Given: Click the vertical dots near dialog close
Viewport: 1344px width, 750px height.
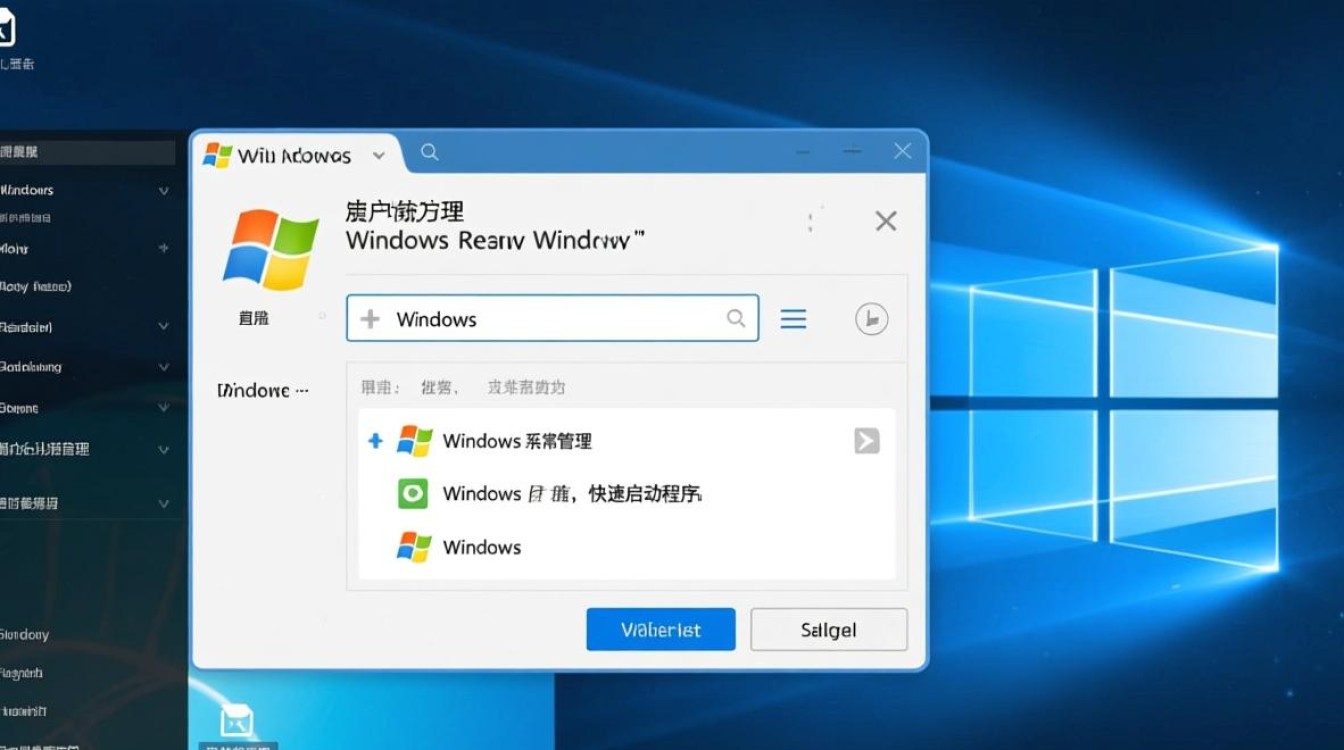Looking at the screenshot, I should (x=812, y=221).
